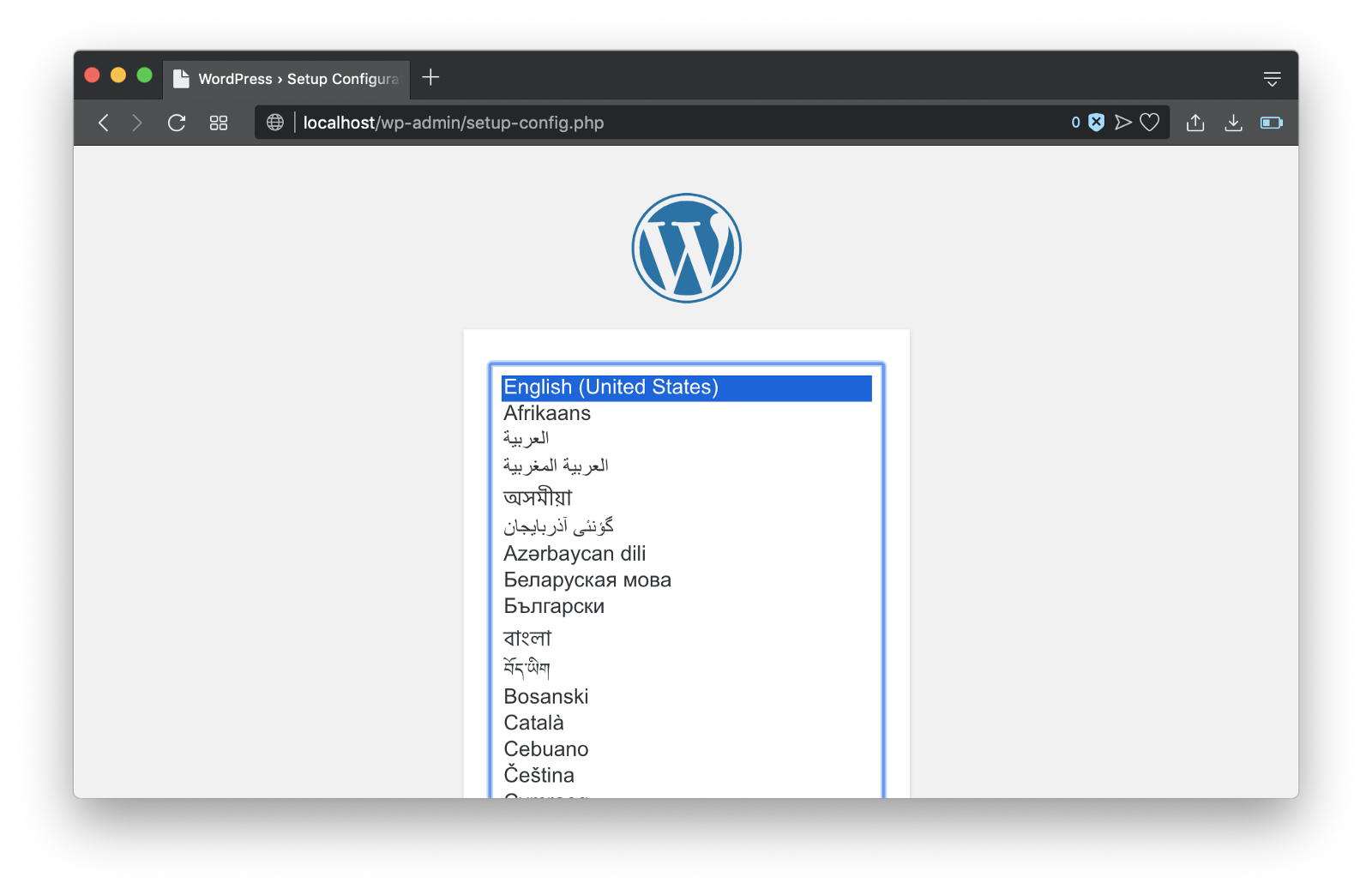Go forward to the next page
The width and height of the screenshot is (1372, 895).
(137, 123)
